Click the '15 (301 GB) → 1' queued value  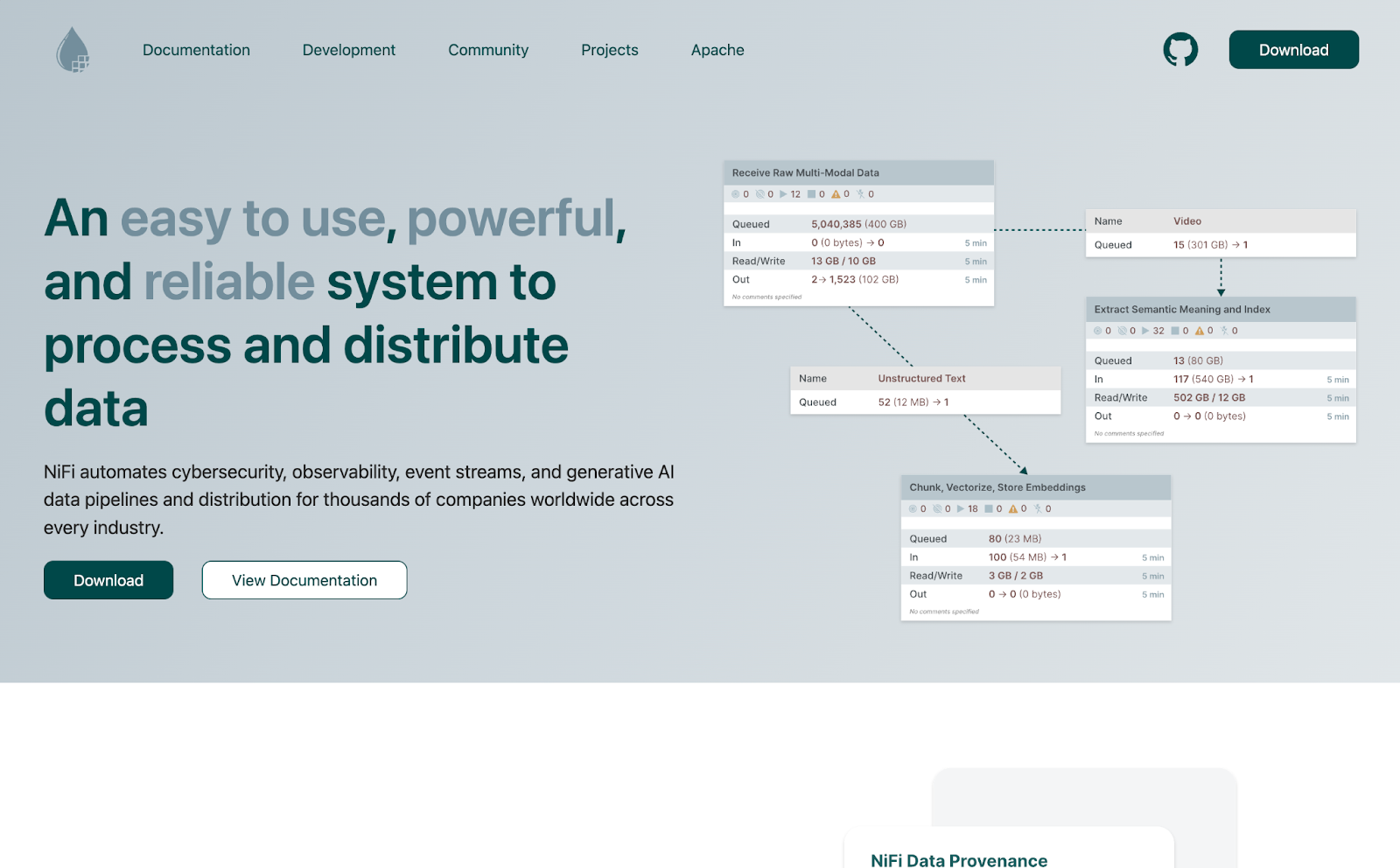[x=1211, y=245]
